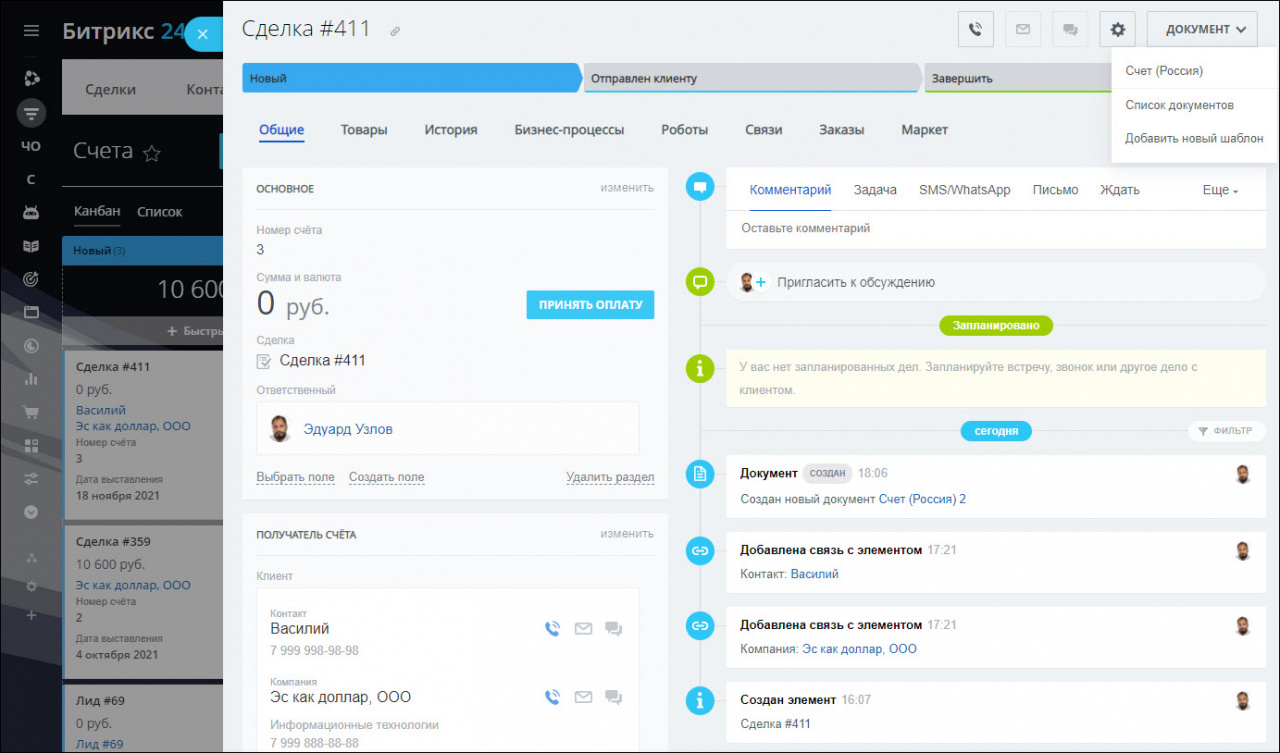Open chat with contact Василий
The height and width of the screenshot is (753, 1280).
pyautogui.click(x=614, y=629)
